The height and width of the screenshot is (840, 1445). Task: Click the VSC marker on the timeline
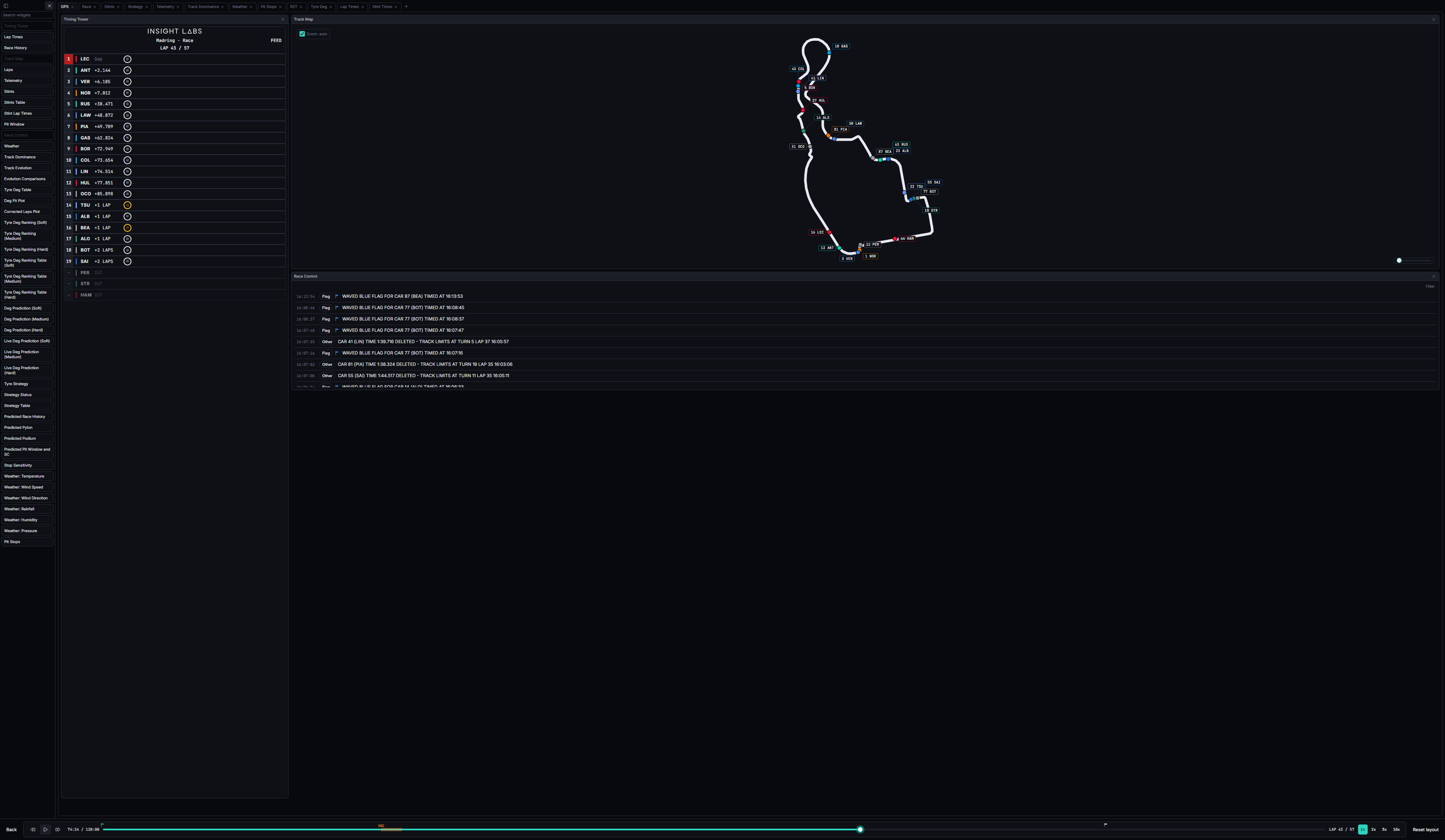pyautogui.click(x=381, y=826)
